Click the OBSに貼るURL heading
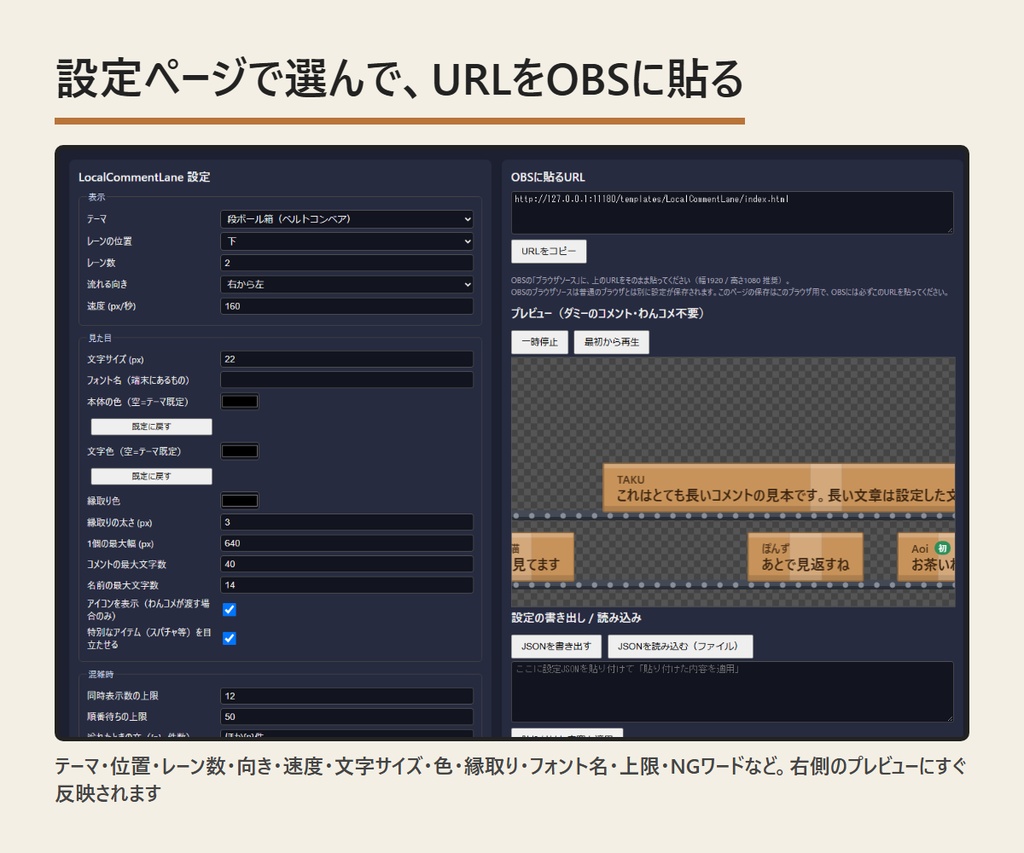 [548, 177]
